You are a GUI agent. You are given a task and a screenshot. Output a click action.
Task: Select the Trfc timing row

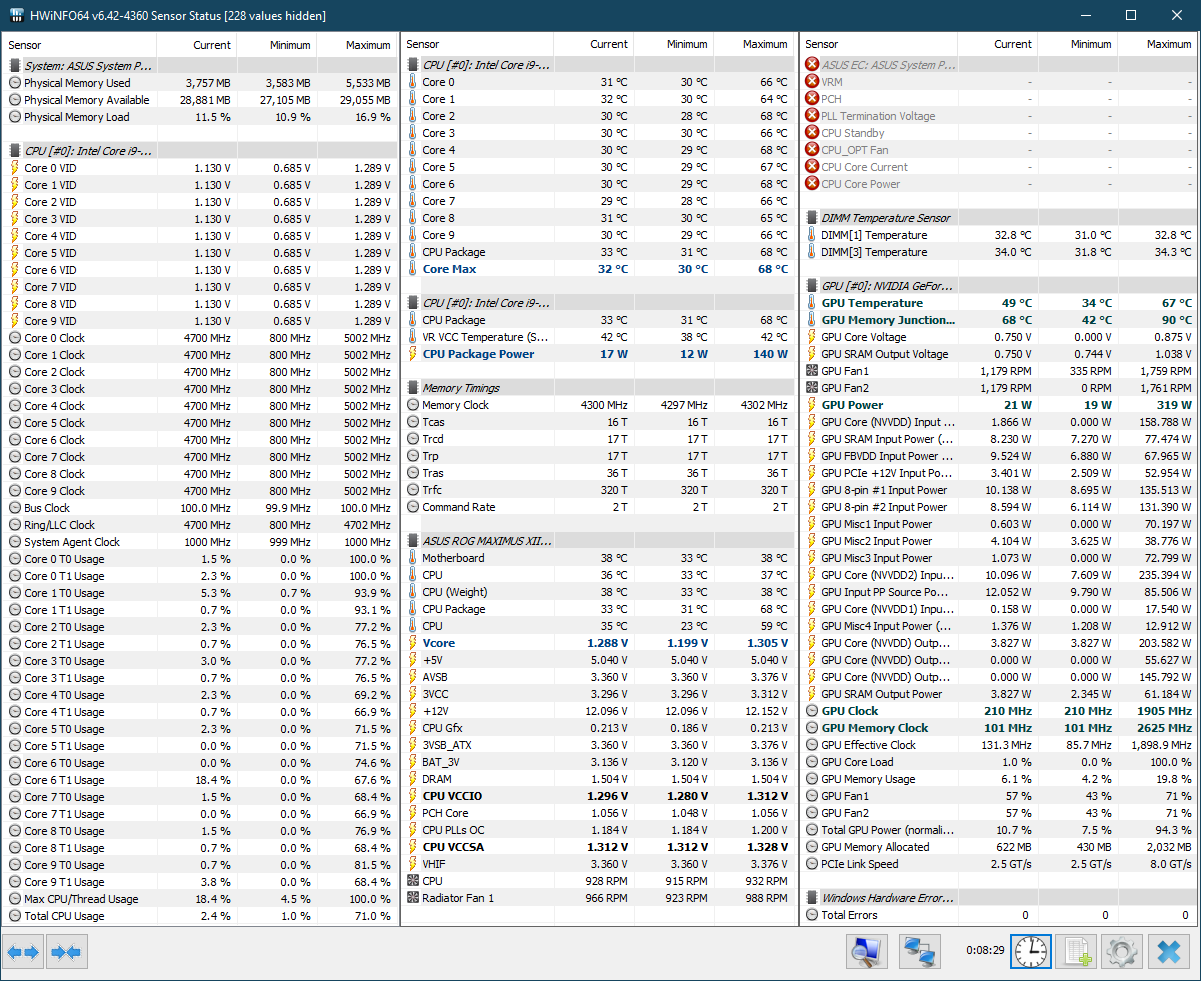(599, 490)
